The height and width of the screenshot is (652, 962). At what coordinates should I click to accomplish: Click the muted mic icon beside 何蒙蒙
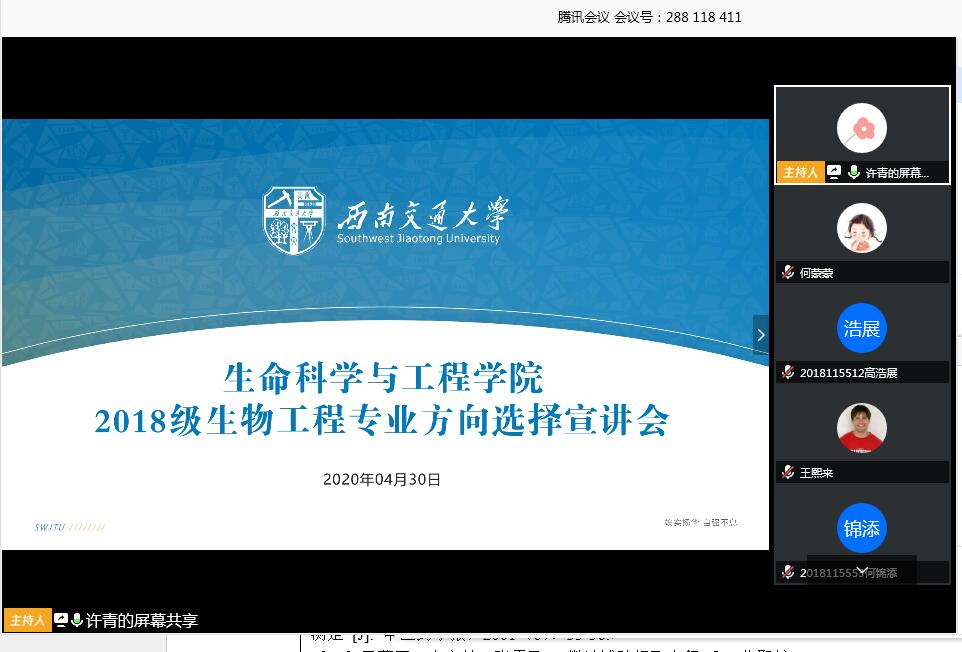(x=788, y=272)
